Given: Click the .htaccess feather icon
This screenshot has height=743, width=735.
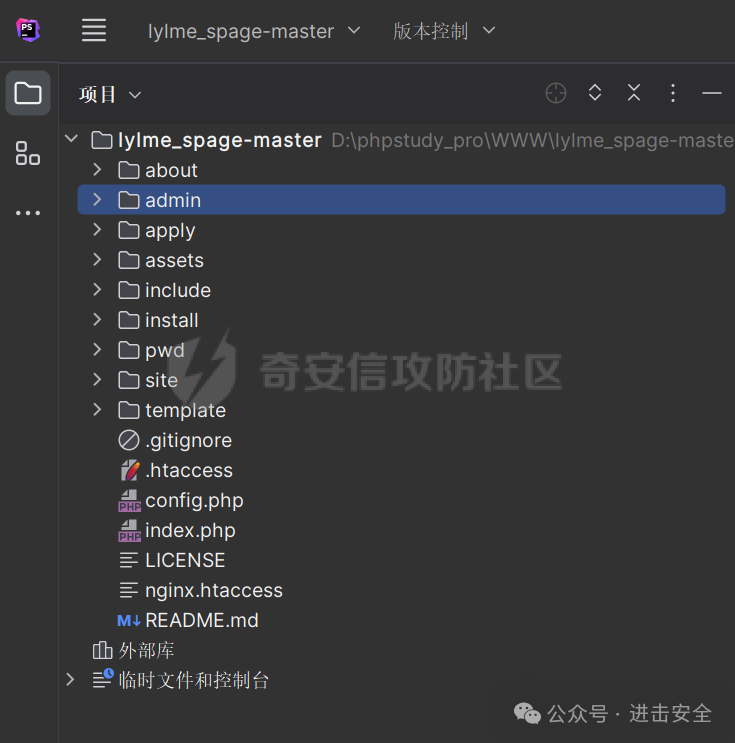Looking at the screenshot, I should point(129,470).
